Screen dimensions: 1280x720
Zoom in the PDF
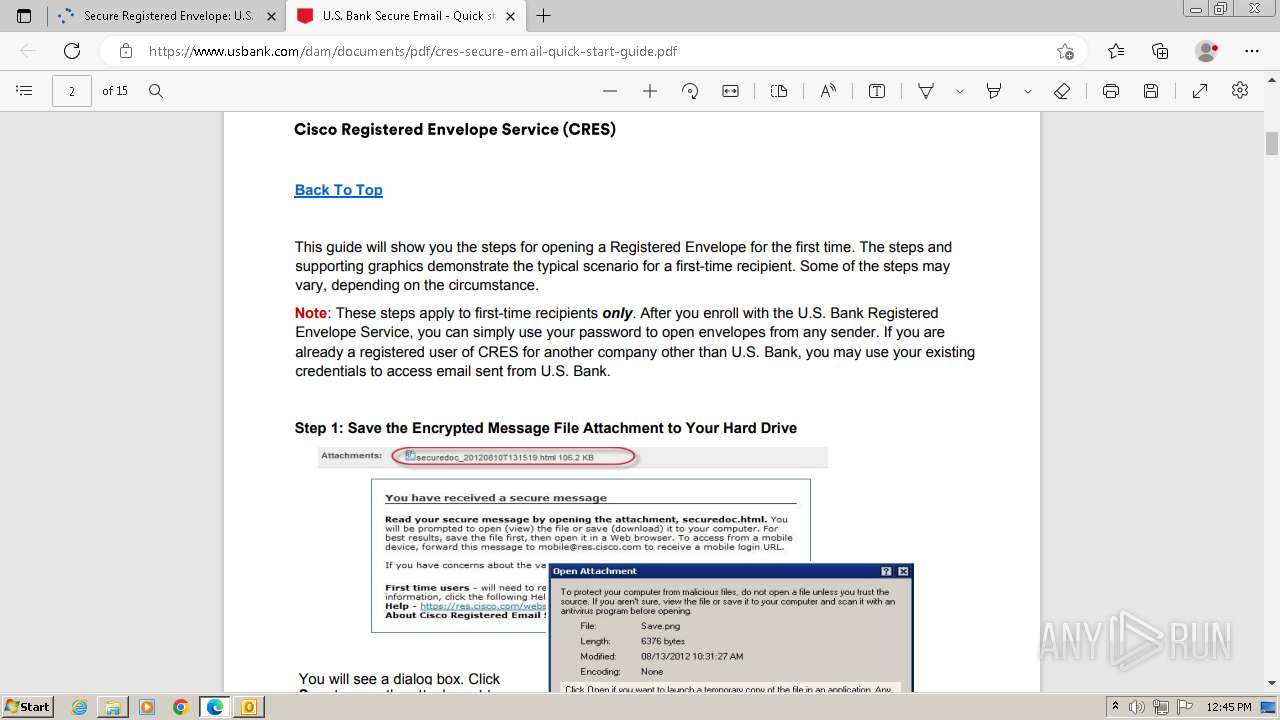[650, 91]
